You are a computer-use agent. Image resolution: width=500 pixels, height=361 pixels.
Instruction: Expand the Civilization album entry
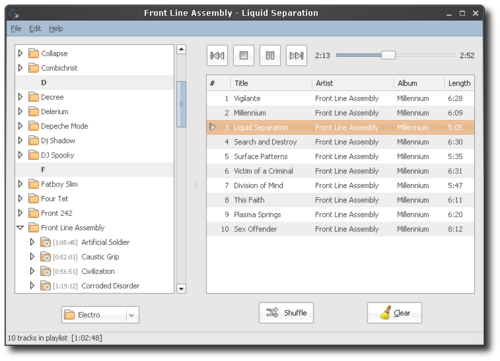(x=32, y=271)
